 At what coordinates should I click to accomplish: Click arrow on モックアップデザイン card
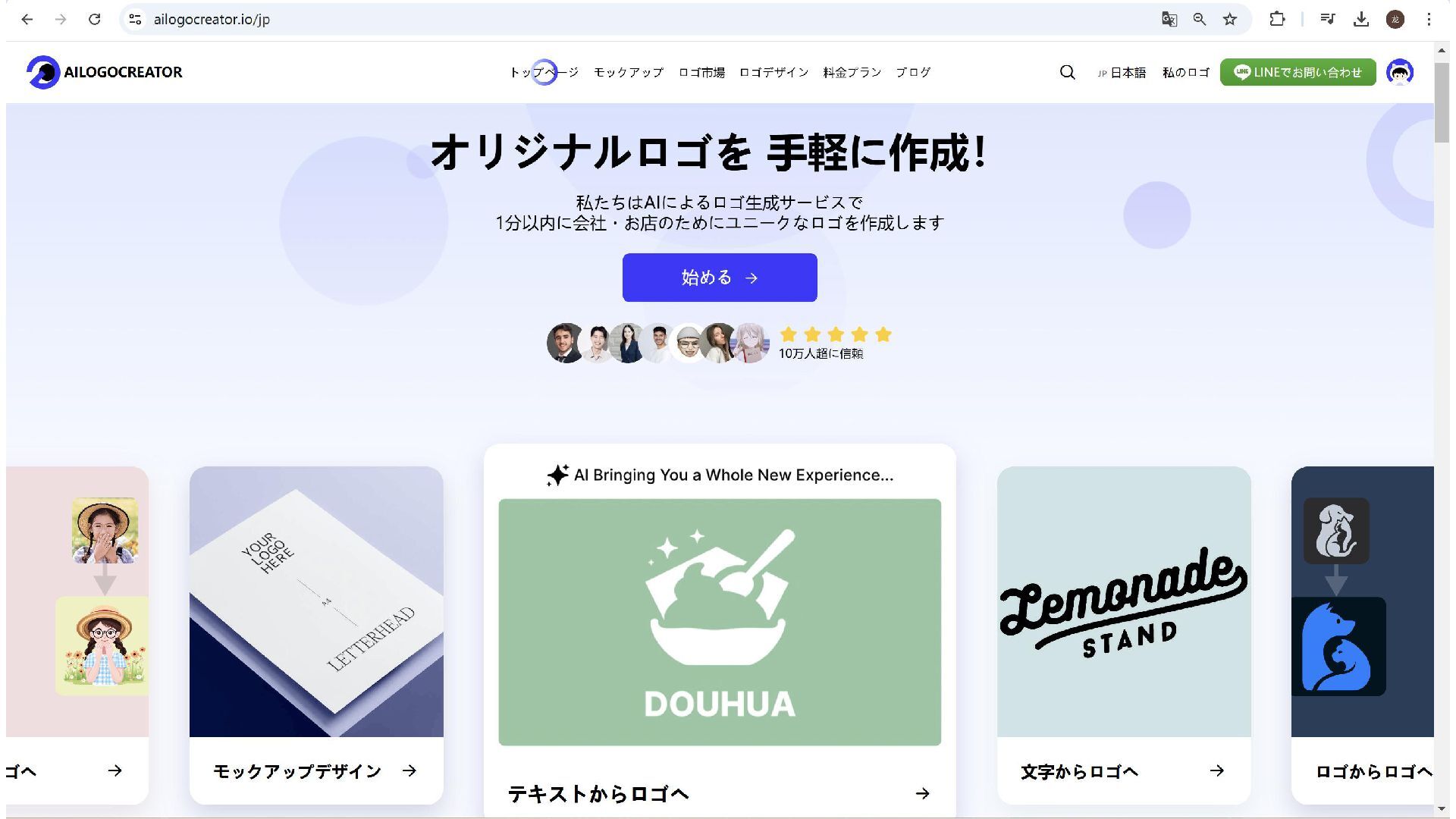click(409, 770)
